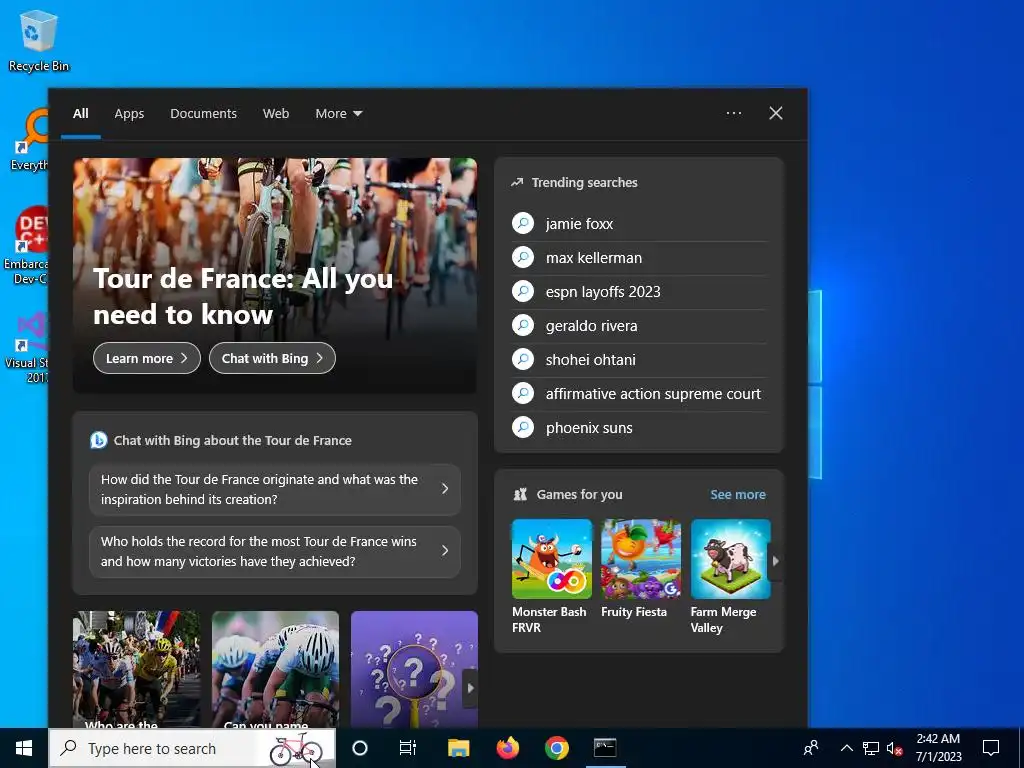The image size is (1024, 768).
Task: Switch to the Command Prompt taskbar window
Action: tap(605, 748)
